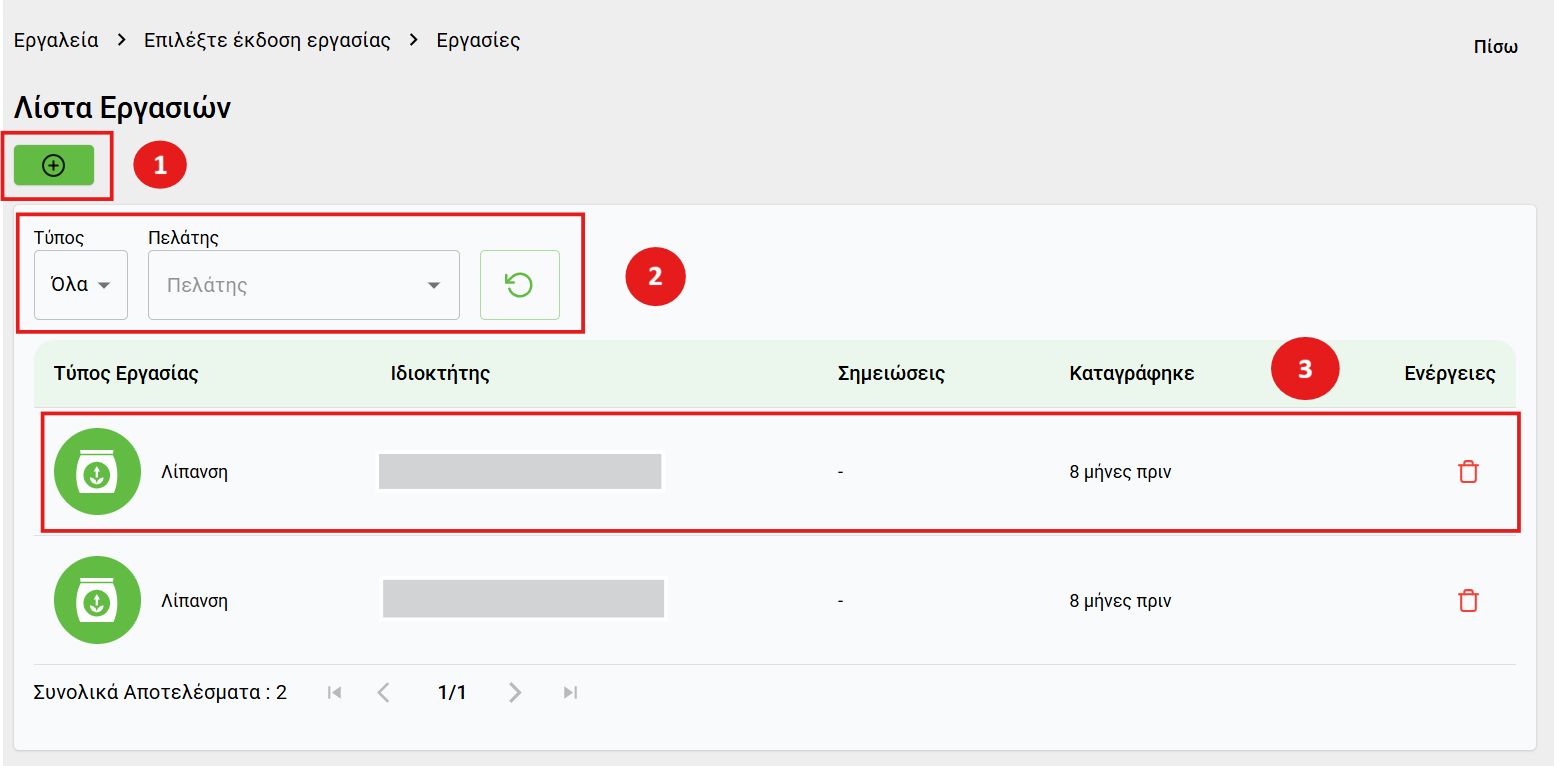The height and width of the screenshot is (766, 1554).
Task: Click first row's fertilization bag icon
Action: tap(97, 472)
